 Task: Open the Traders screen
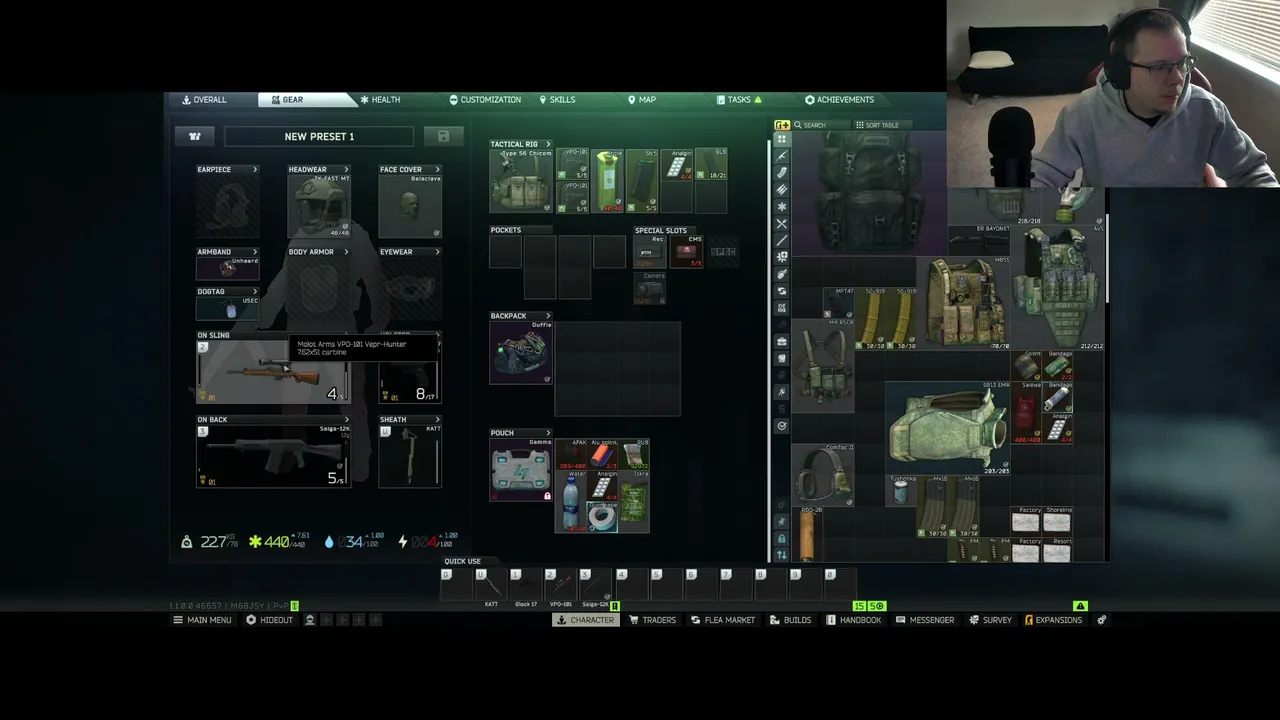(x=653, y=620)
